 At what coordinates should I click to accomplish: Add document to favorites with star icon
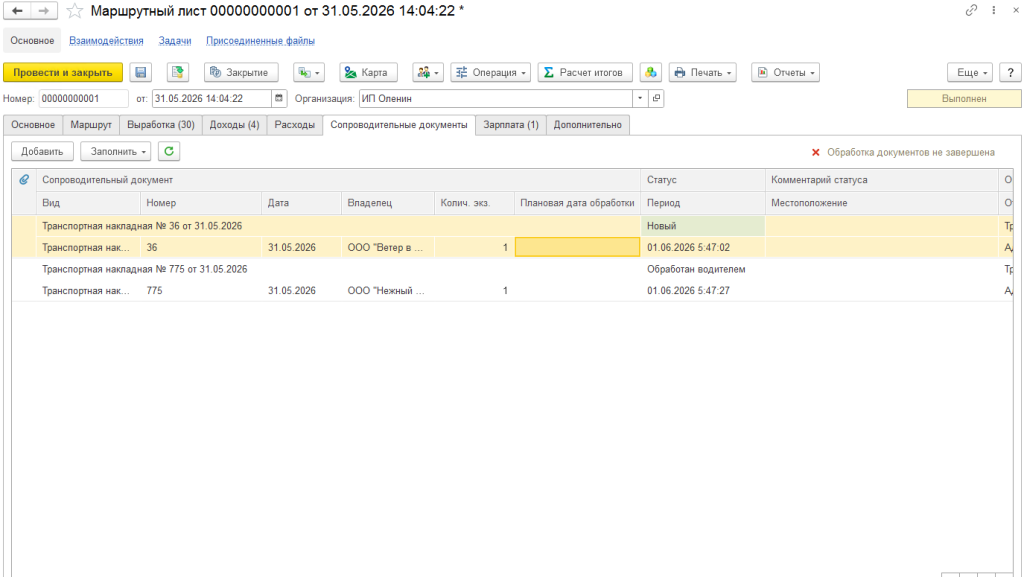pos(75,11)
